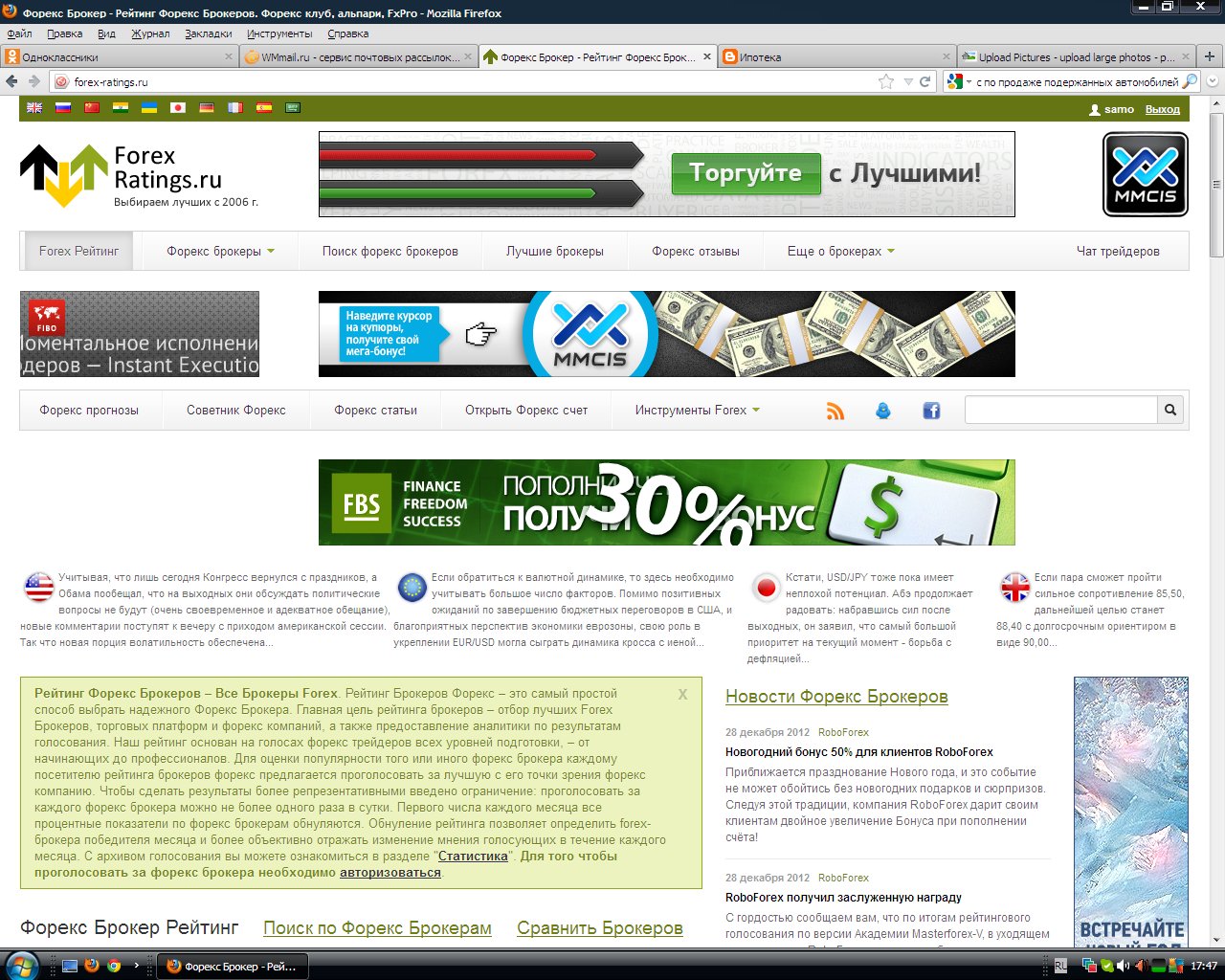Click the FBS 30% bonus banner

[667, 502]
